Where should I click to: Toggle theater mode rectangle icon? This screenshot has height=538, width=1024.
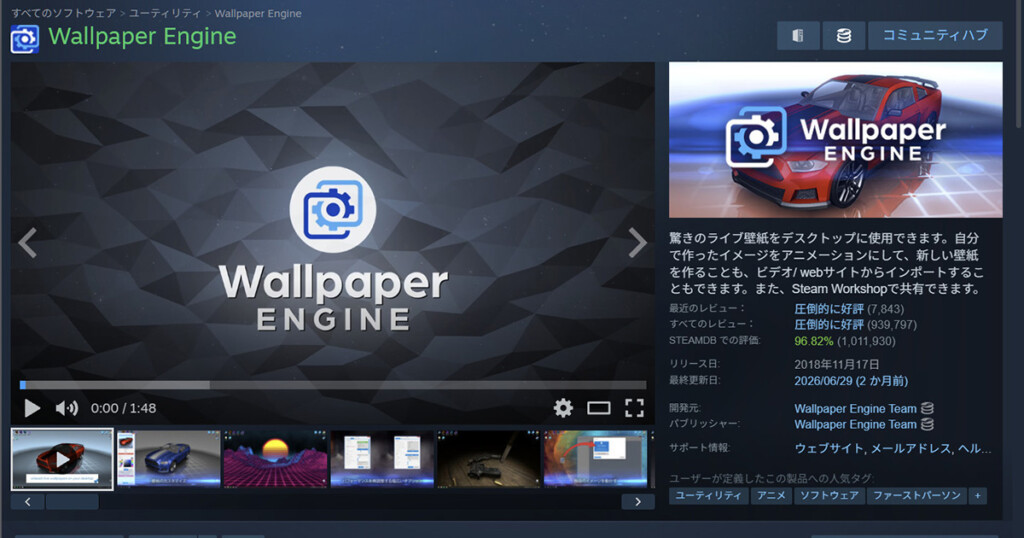click(599, 408)
